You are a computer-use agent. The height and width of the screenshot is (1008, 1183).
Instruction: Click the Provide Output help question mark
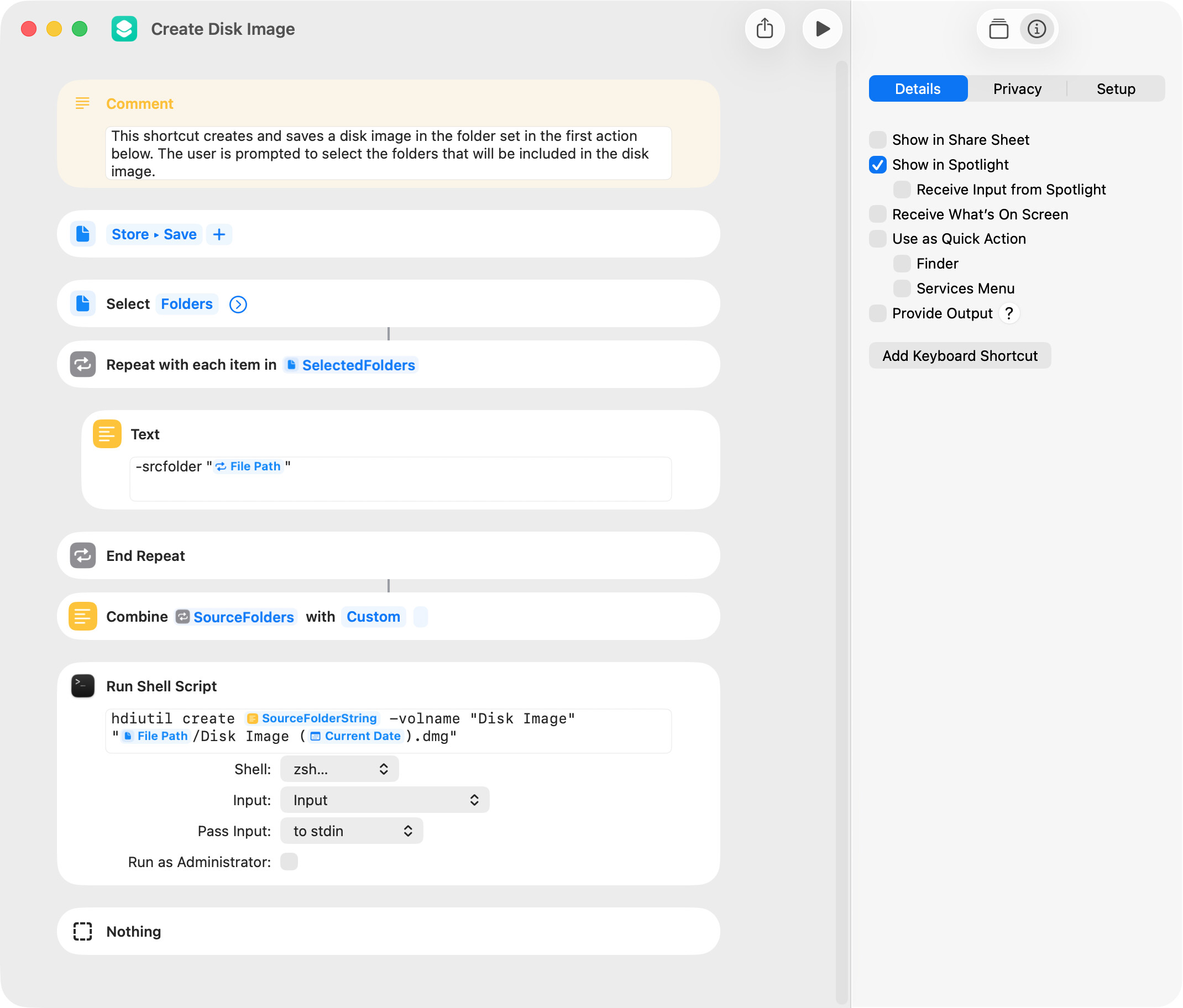click(x=1009, y=313)
